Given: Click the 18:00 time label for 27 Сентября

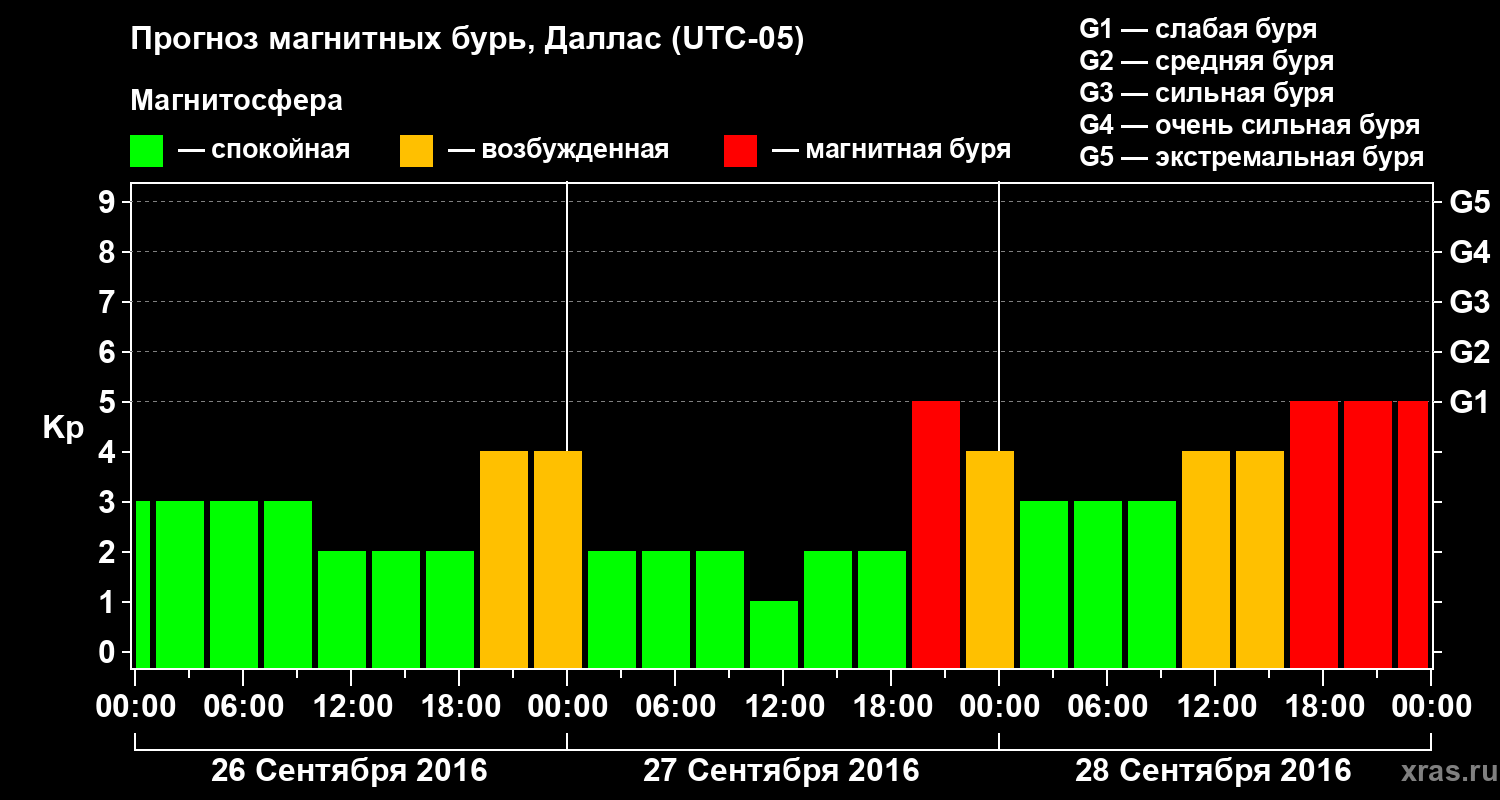Looking at the screenshot, I should 891,707.
